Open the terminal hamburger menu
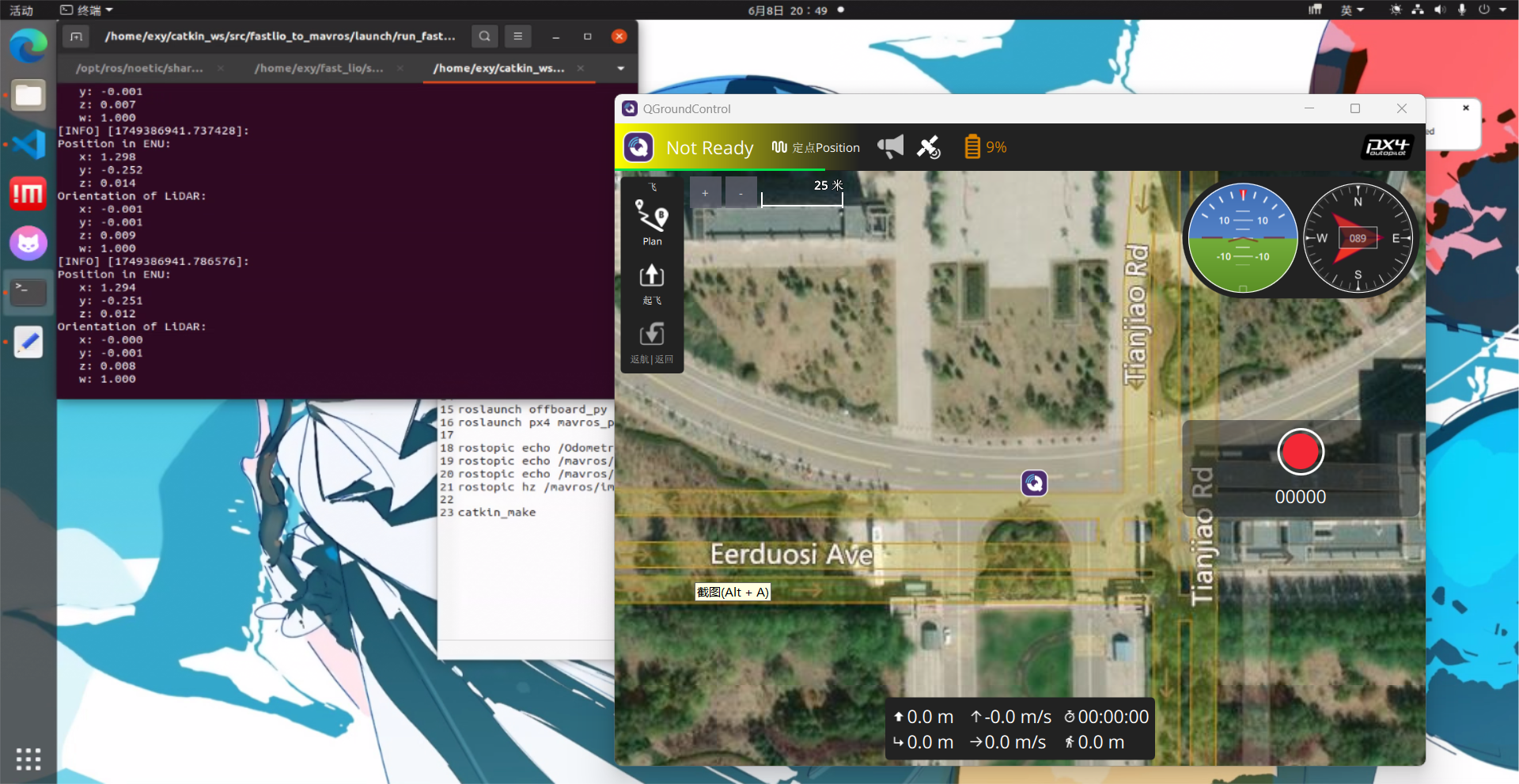Image resolution: width=1519 pixels, height=784 pixels. tap(518, 36)
